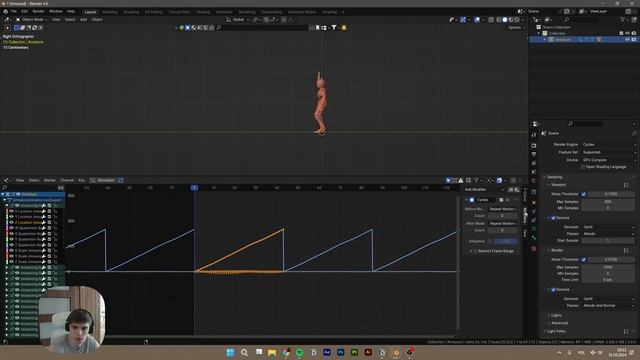Click the current frame marker on the timeline
Screen dimensions: 640x360
pyautogui.click(x=194, y=188)
